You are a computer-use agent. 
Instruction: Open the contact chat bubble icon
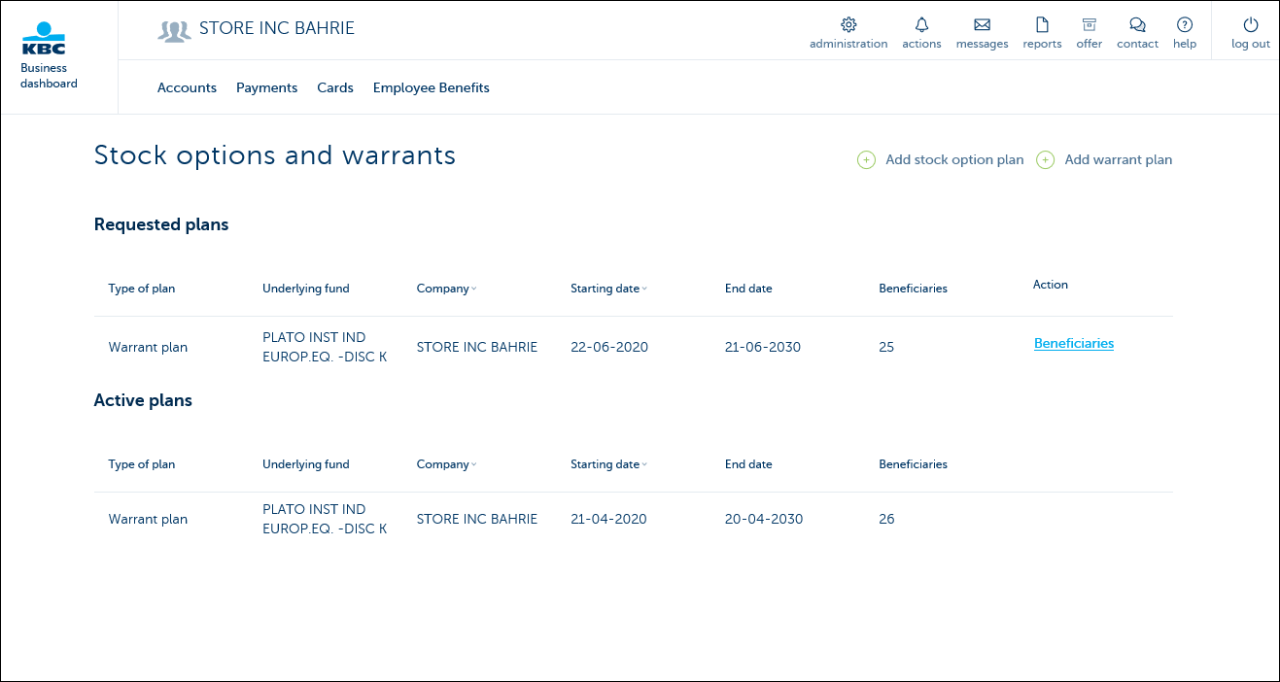click(x=1136, y=24)
